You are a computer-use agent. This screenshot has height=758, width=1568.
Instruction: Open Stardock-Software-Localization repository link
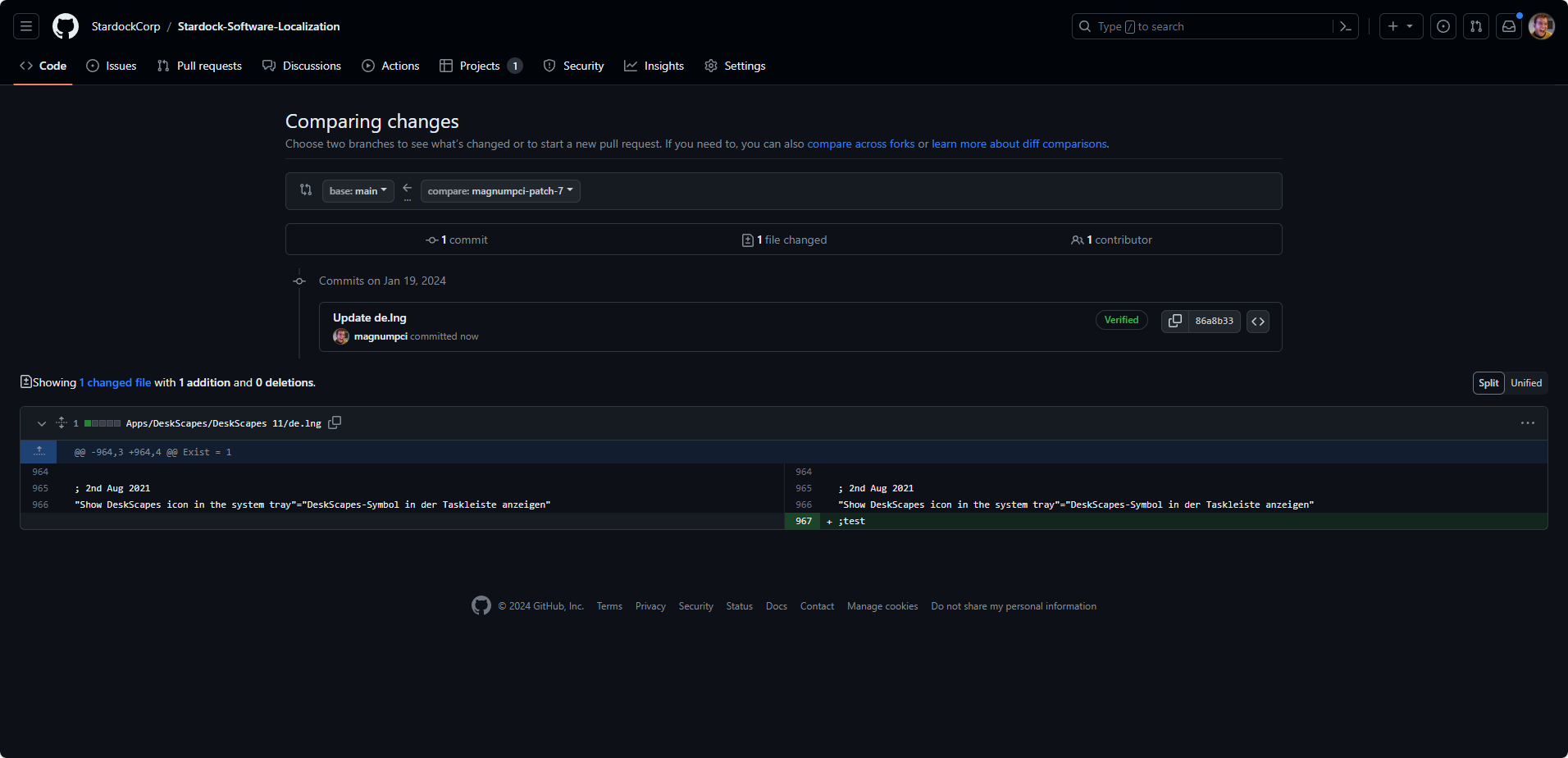258,26
